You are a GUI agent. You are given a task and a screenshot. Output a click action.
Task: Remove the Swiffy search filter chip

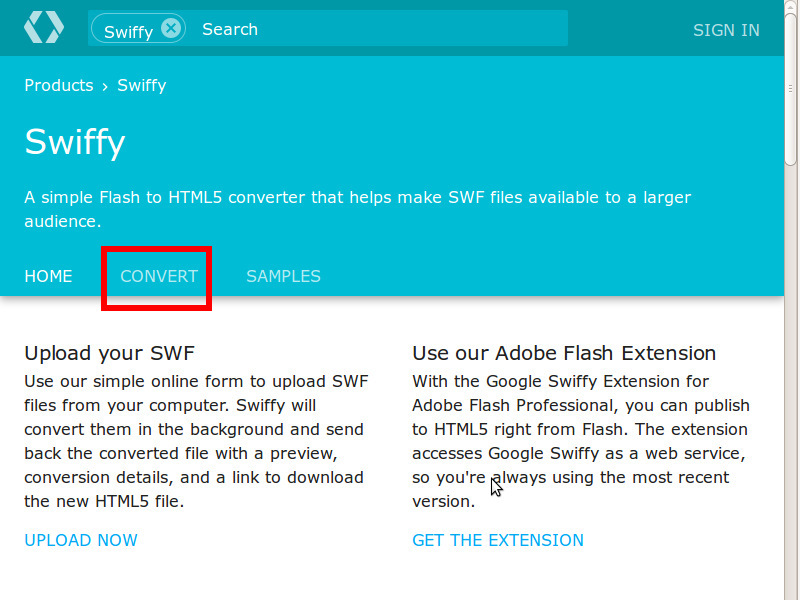(171, 28)
